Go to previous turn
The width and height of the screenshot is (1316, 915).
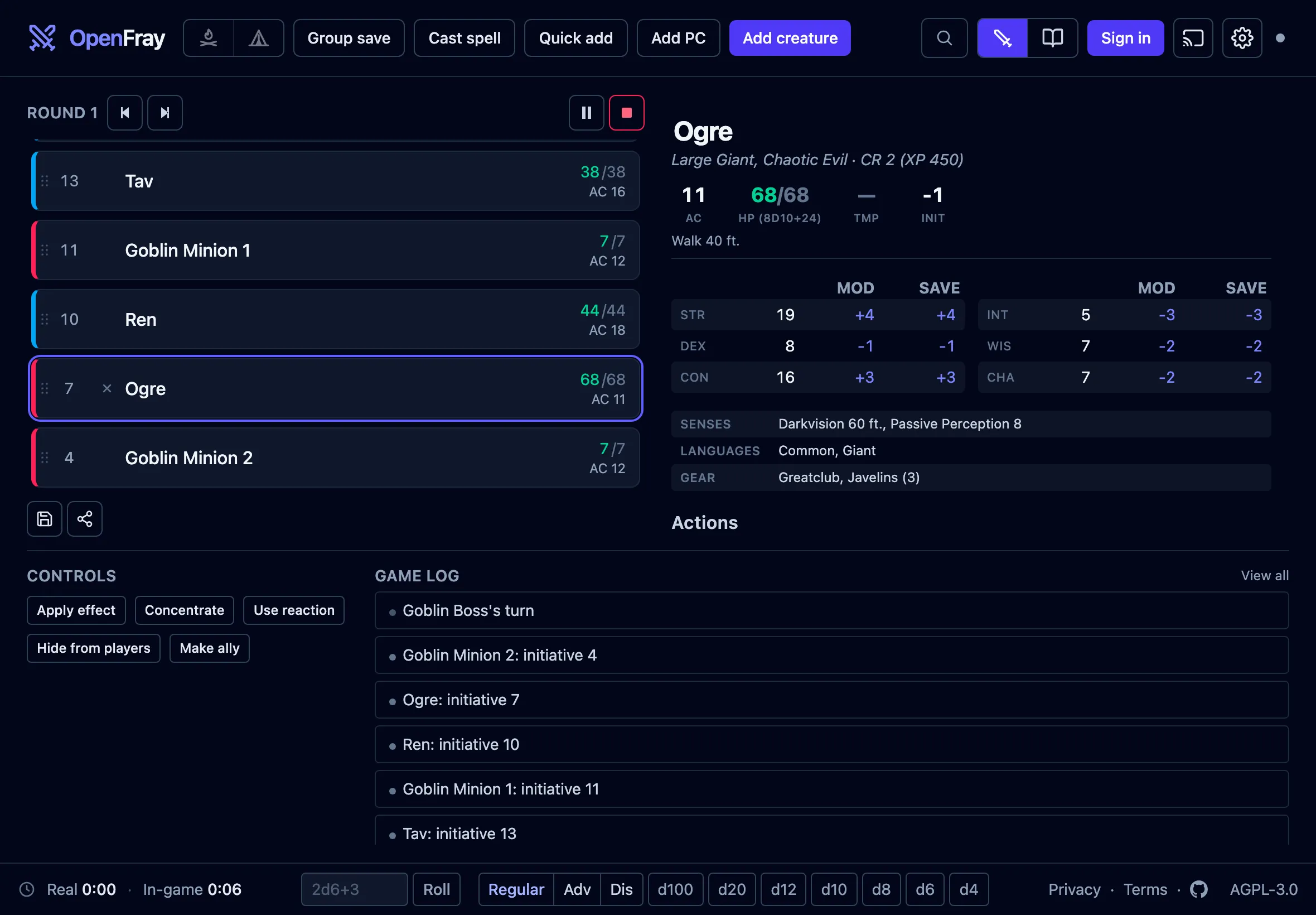coord(125,113)
